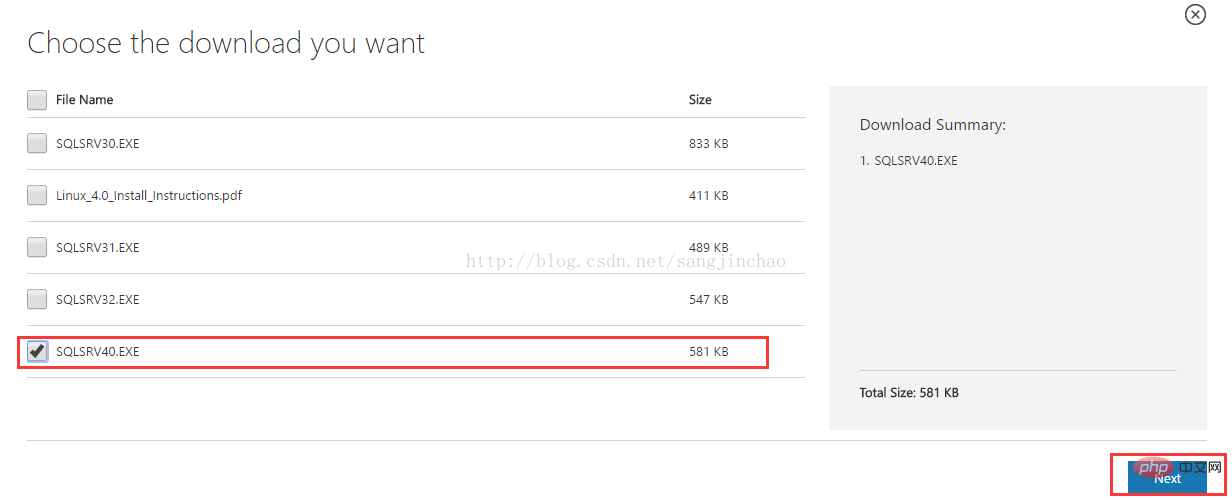This screenshot has width=1232, height=500.
Task: Select the SQLSRV31.EXE checkbox
Action: [x=37, y=247]
